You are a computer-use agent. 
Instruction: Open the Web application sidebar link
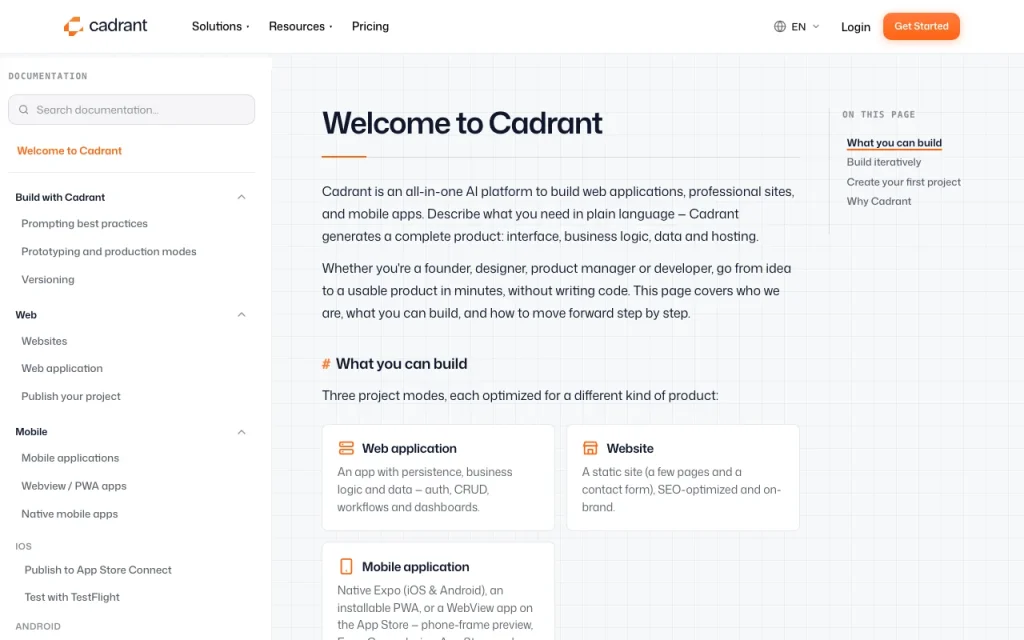pyautogui.click(x=62, y=368)
